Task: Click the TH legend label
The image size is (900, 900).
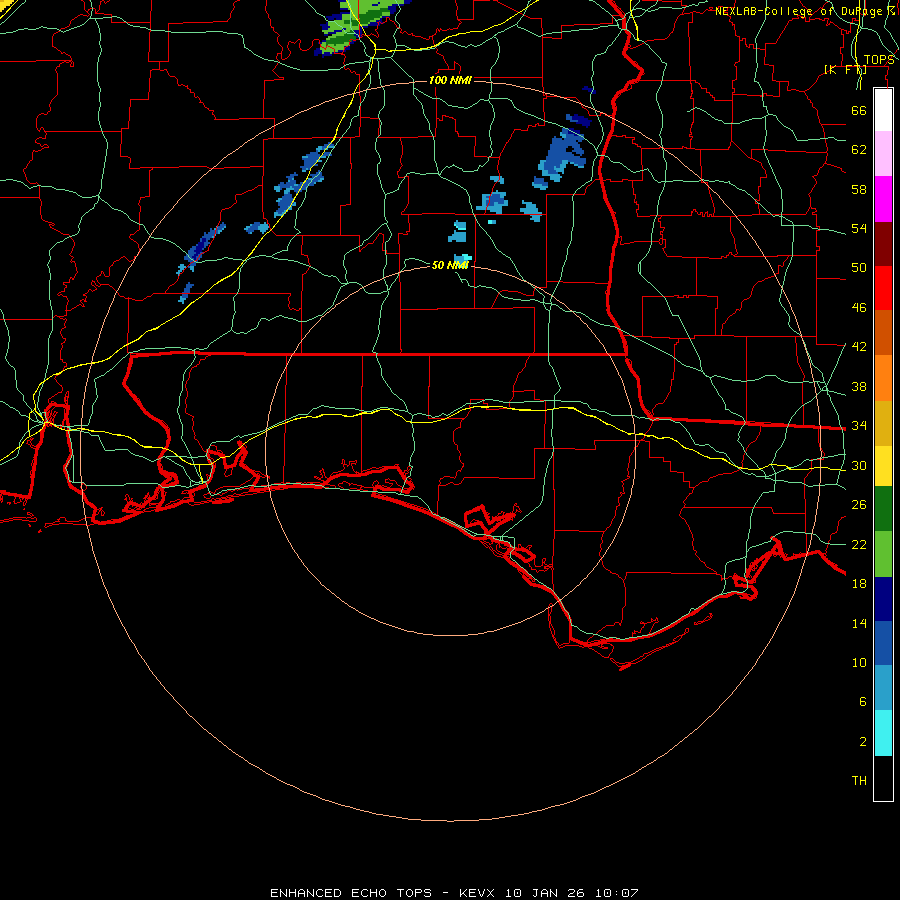Action: pyautogui.click(x=859, y=781)
